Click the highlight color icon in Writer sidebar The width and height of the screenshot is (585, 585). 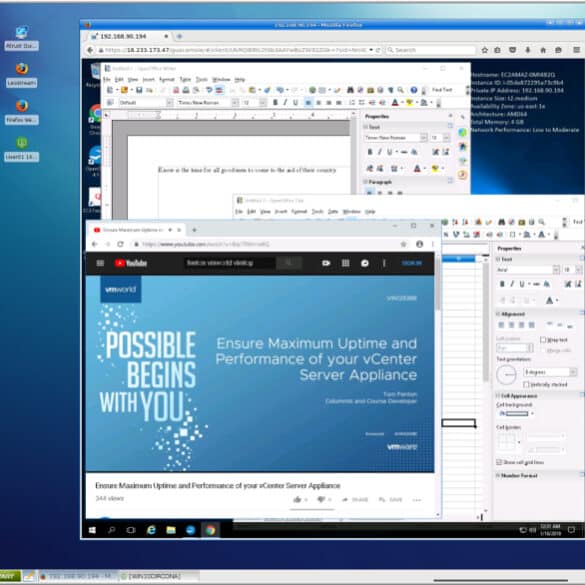pyautogui.click(x=435, y=168)
